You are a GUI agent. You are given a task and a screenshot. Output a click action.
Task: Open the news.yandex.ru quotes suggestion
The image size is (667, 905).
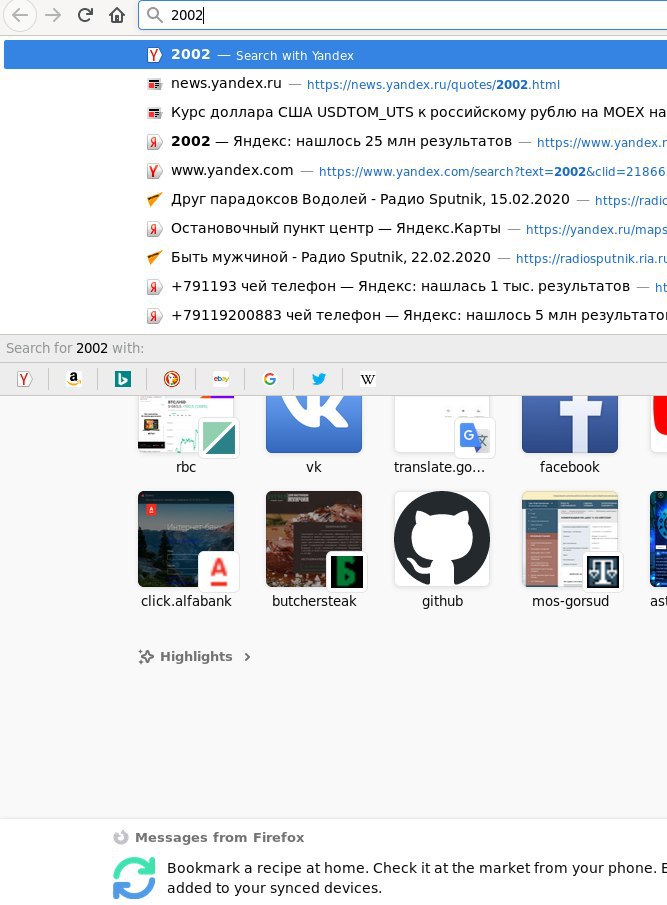click(335, 84)
